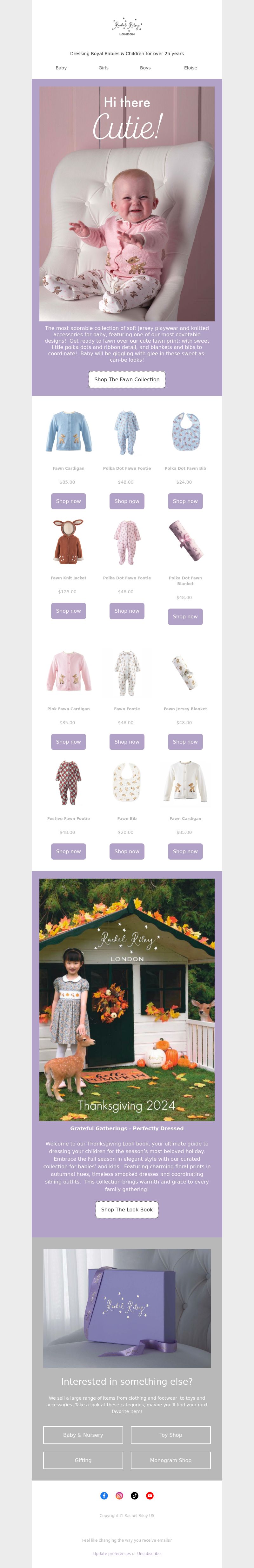Click the Unsubscribe link

(149, 1553)
